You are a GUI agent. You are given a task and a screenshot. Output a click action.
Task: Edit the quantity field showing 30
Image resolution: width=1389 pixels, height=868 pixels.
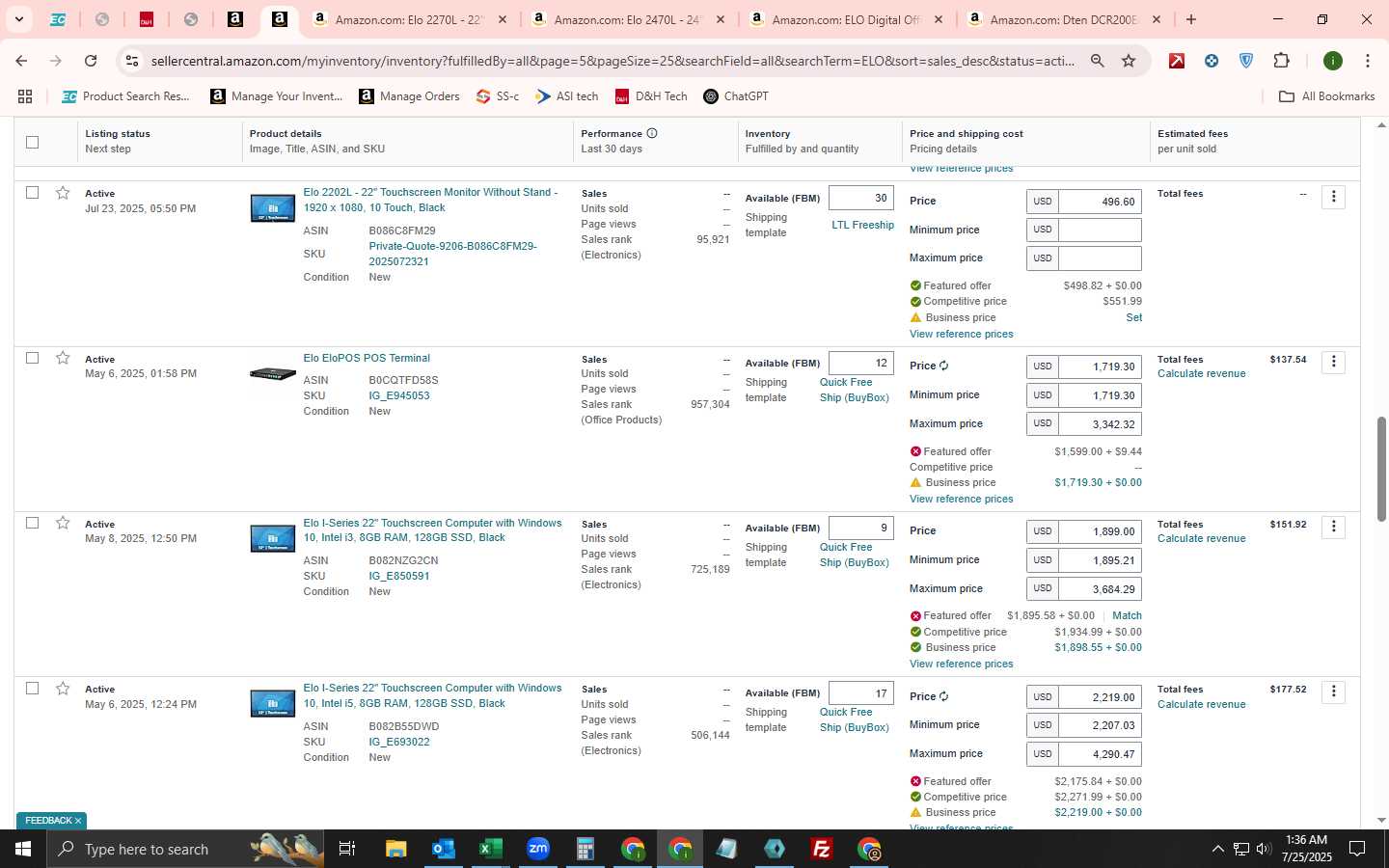click(861, 198)
